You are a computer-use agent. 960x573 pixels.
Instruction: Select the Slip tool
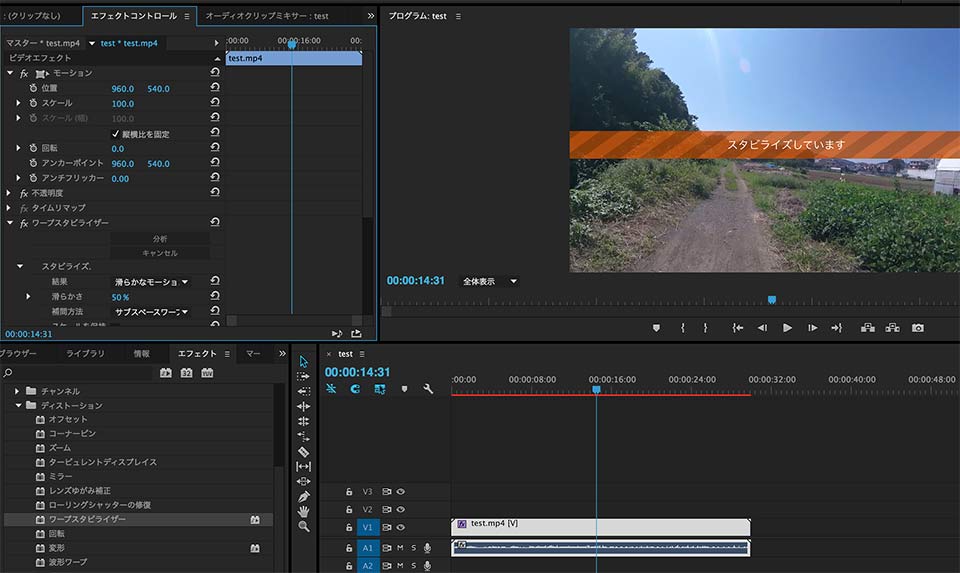pos(304,466)
